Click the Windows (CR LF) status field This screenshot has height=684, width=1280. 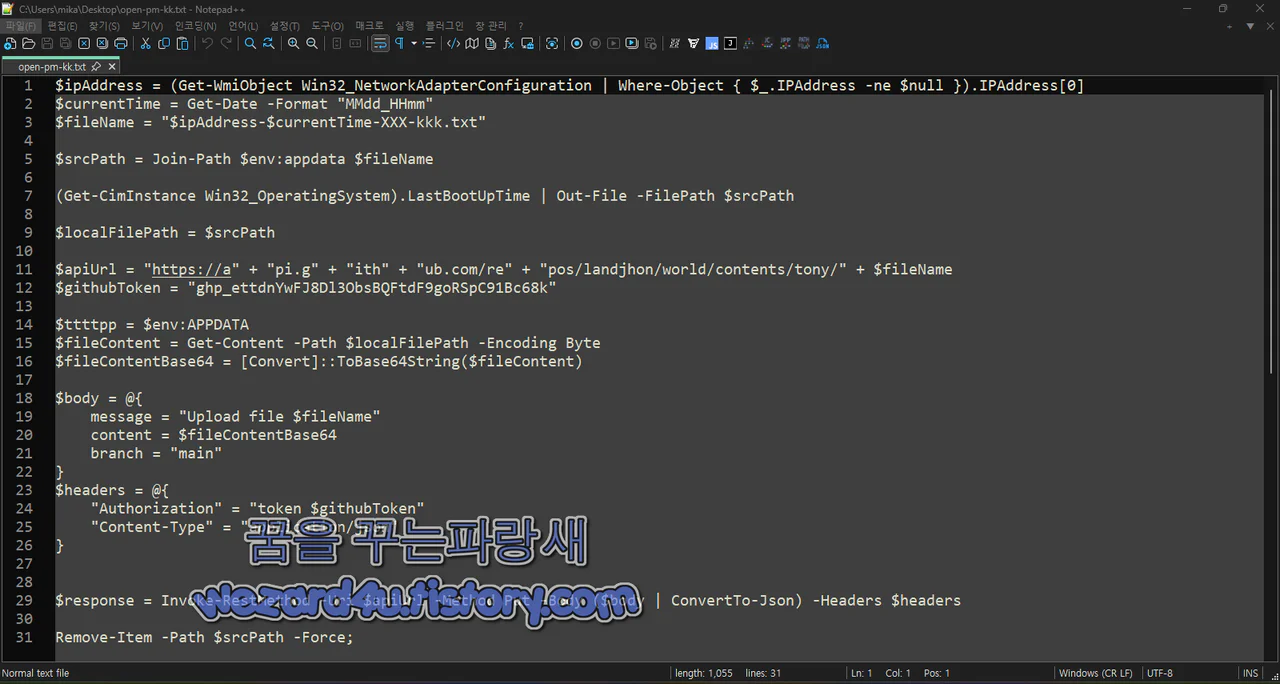(x=1095, y=673)
